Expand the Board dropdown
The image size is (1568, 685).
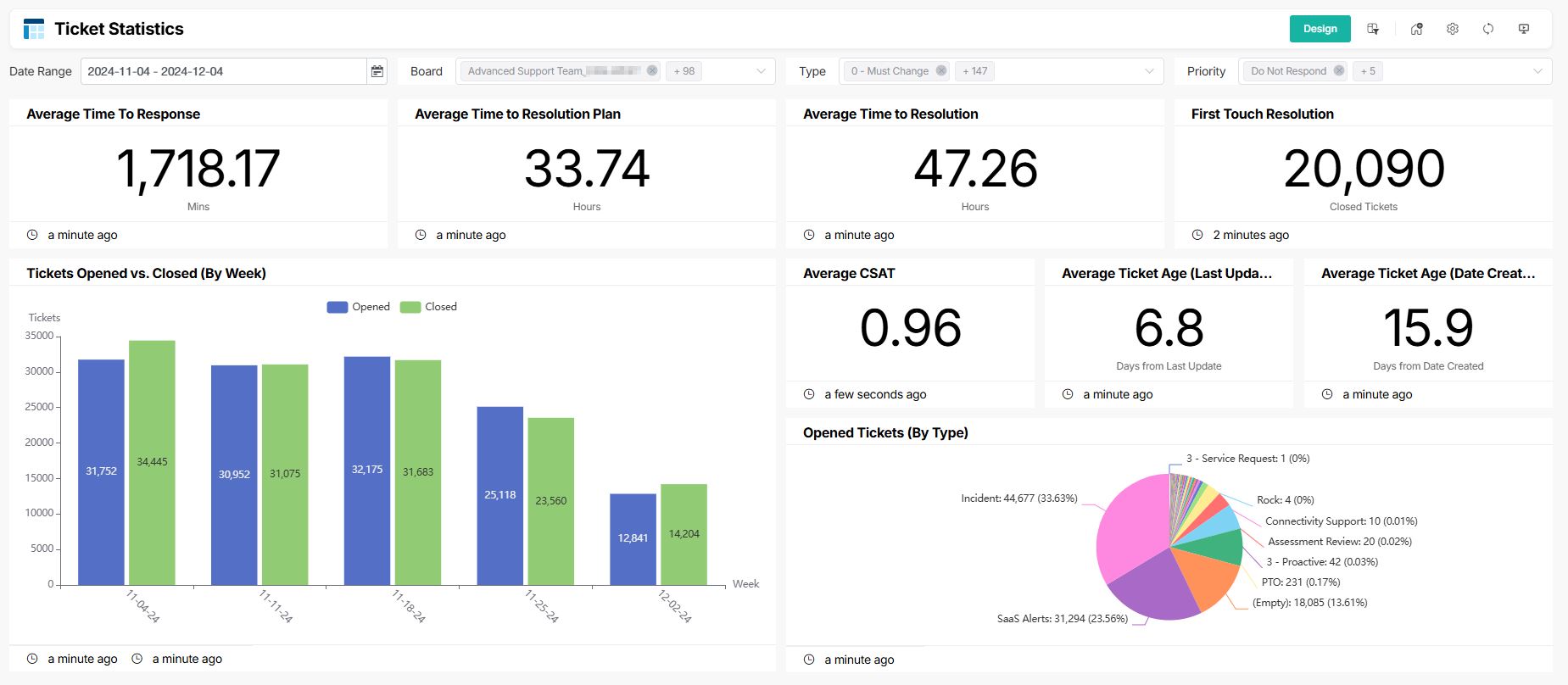click(x=761, y=71)
